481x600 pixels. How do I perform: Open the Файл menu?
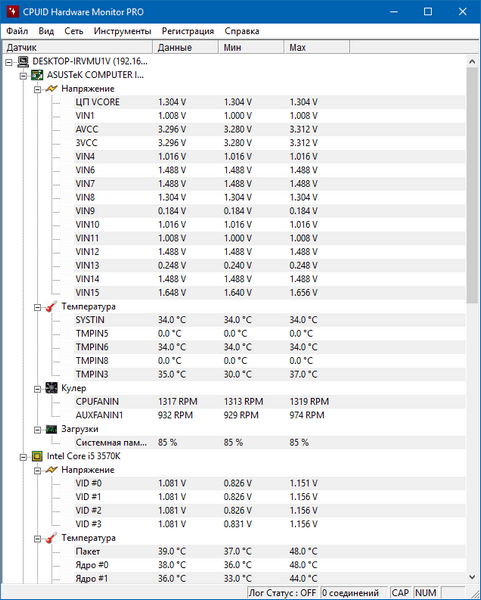point(17,31)
